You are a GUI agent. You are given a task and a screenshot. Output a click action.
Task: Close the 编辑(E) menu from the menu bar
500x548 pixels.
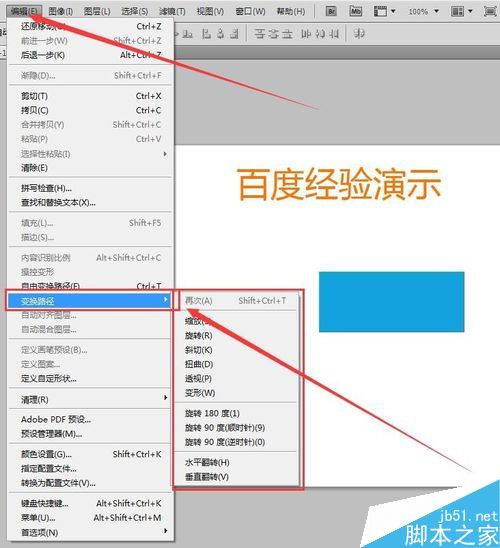(x=24, y=11)
